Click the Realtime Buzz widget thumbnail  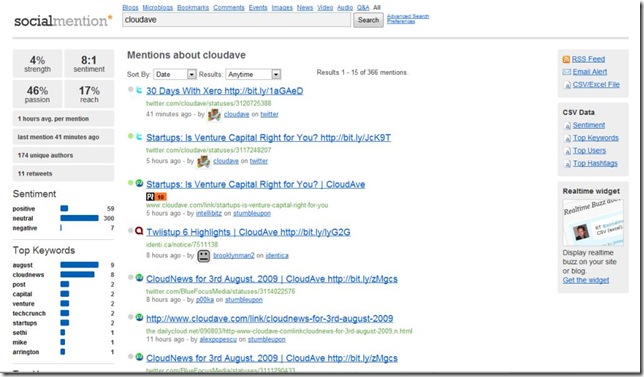tap(593, 222)
